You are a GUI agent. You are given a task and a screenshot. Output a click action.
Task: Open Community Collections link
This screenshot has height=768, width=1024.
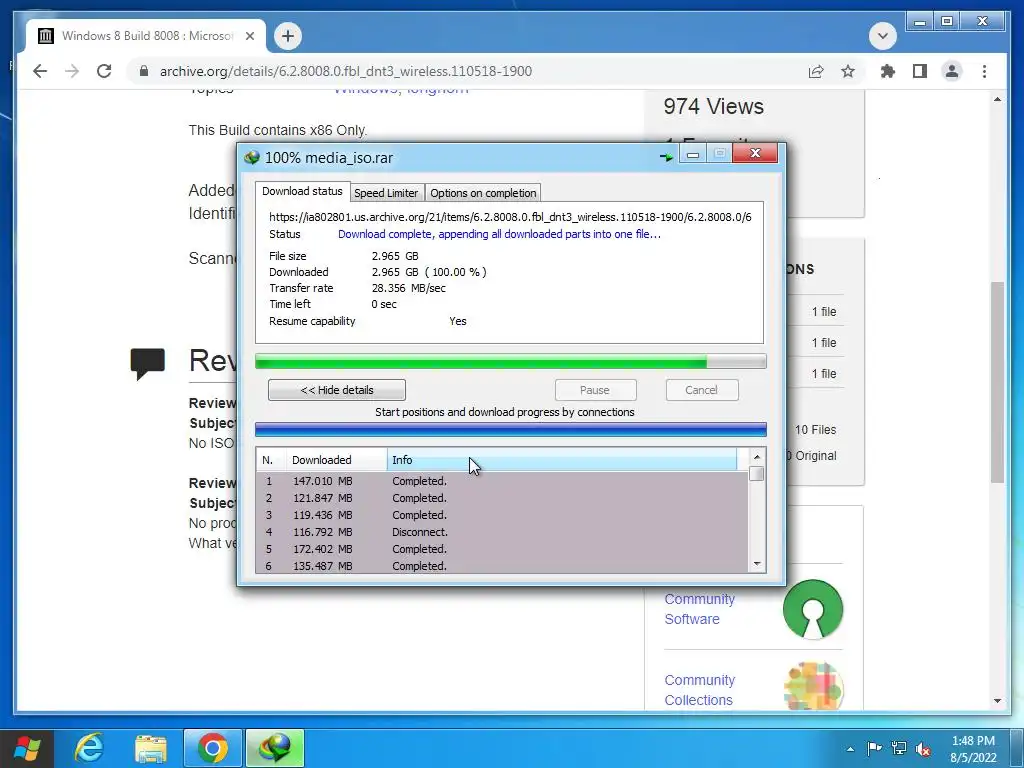699,690
